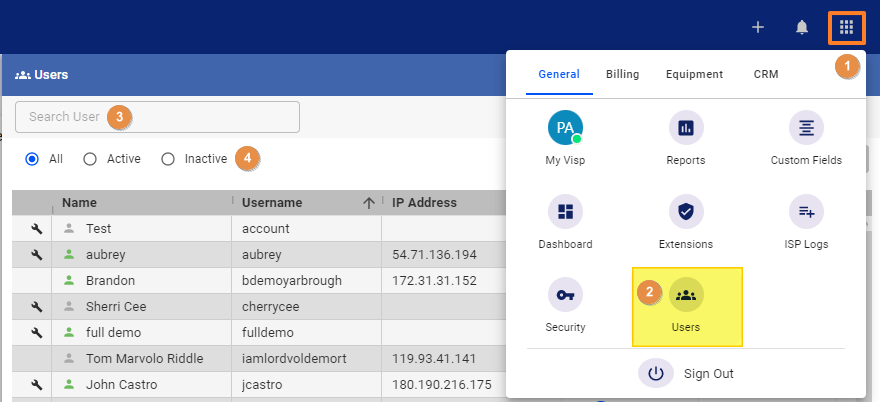Open Reports from the menu
This screenshot has width=880, height=402.
point(686,127)
